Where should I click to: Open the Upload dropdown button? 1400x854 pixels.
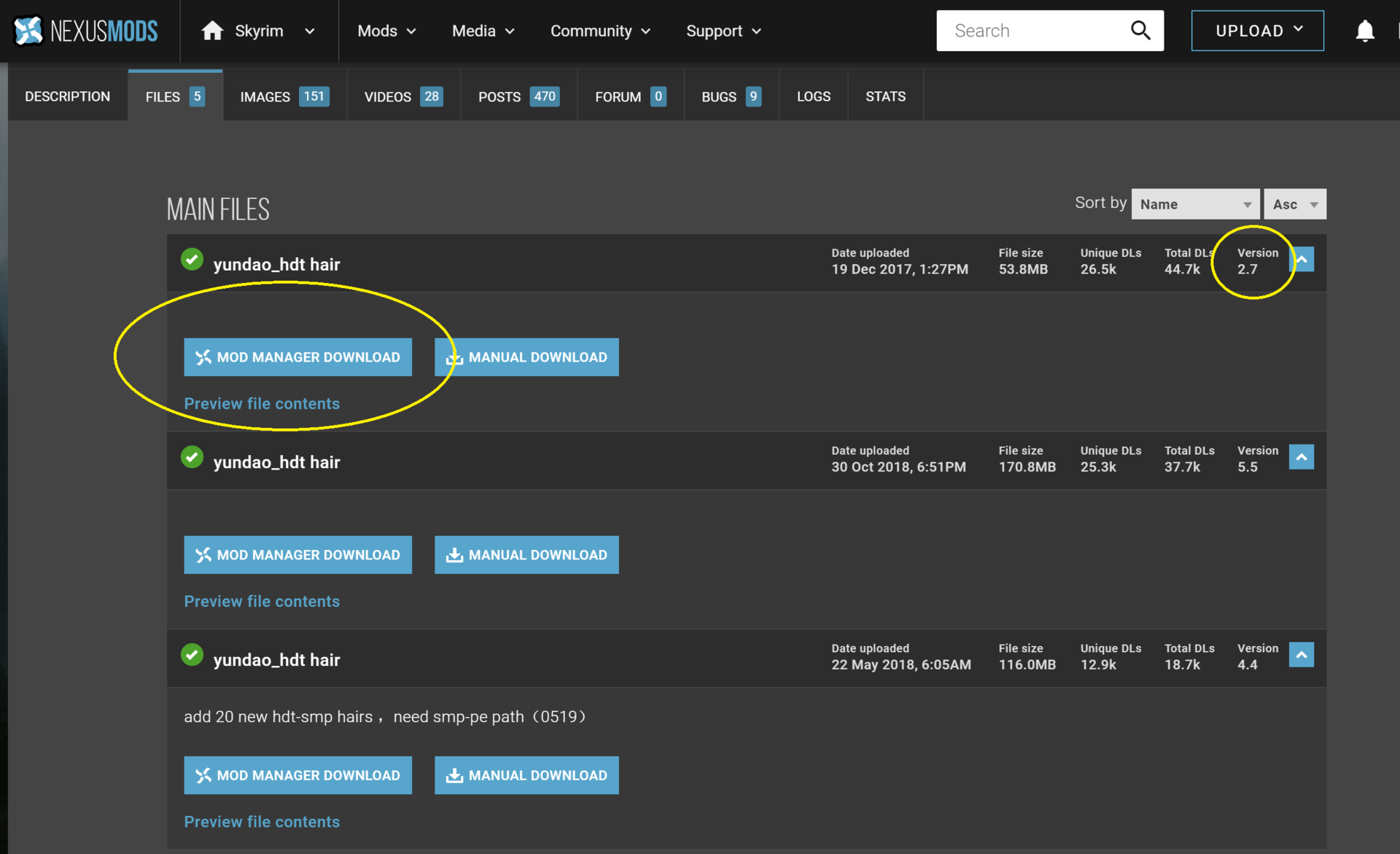pyautogui.click(x=1258, y=31)
